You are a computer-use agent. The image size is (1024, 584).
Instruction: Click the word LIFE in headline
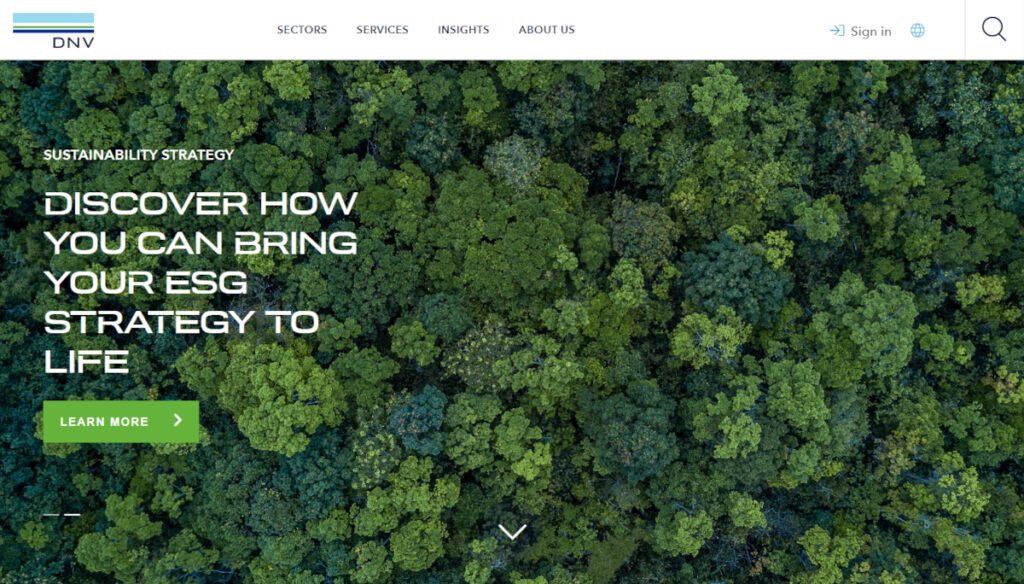tap(86, 362)
